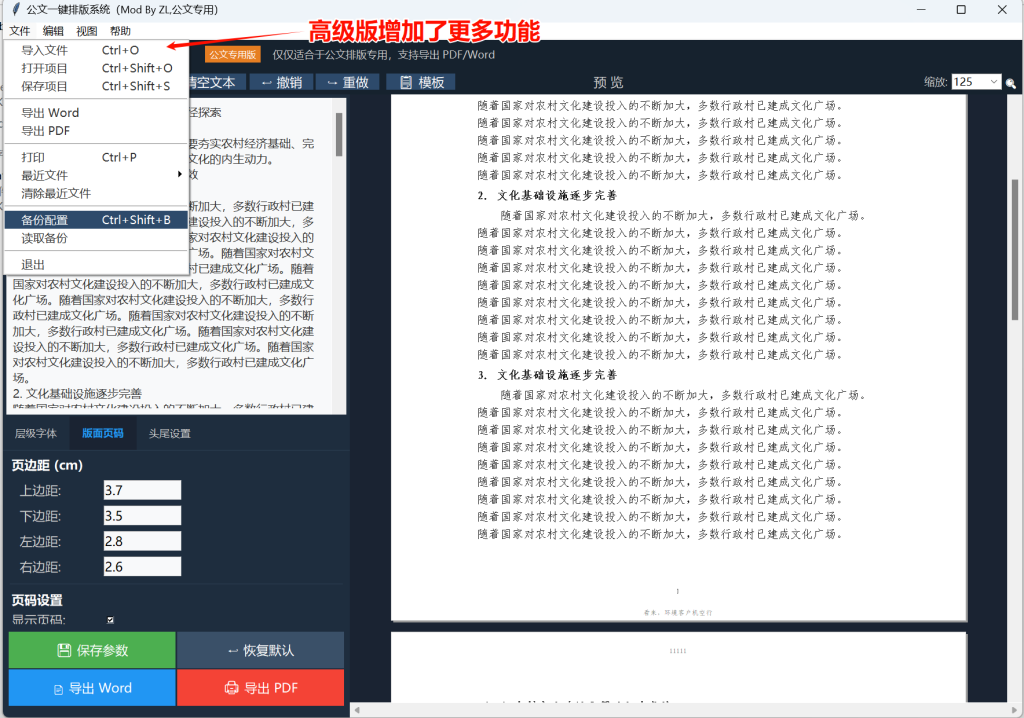Viewport: 1024px width, 718px height.
Task: Click heading '3. 文化基础设施逐步完善' in preview
Action: point(547,375)
